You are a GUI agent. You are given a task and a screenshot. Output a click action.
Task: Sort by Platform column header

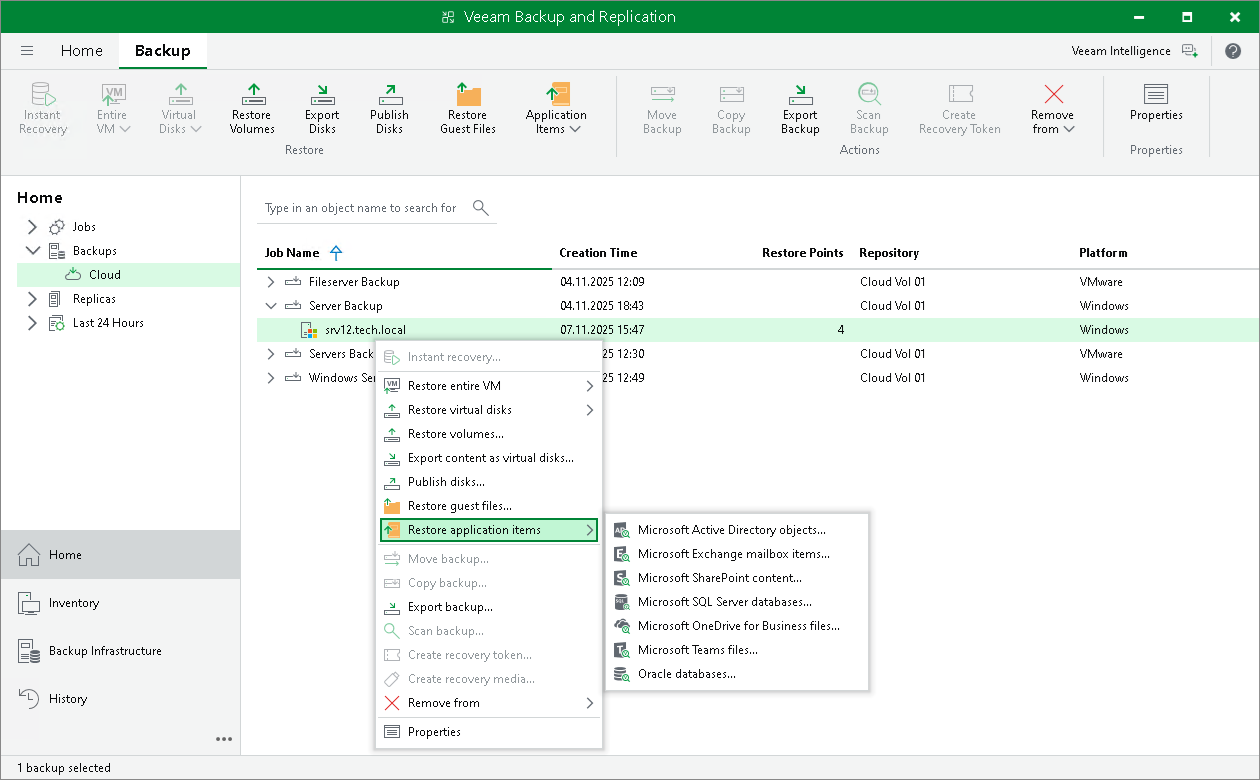pyautogui.click(x=1103, y=253)
